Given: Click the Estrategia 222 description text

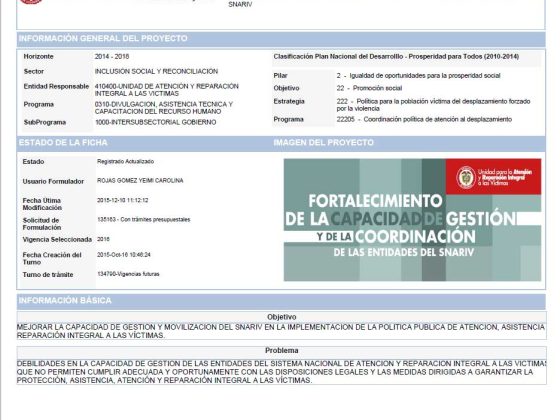Looking at the screenshot, I should tap(433, 105).
